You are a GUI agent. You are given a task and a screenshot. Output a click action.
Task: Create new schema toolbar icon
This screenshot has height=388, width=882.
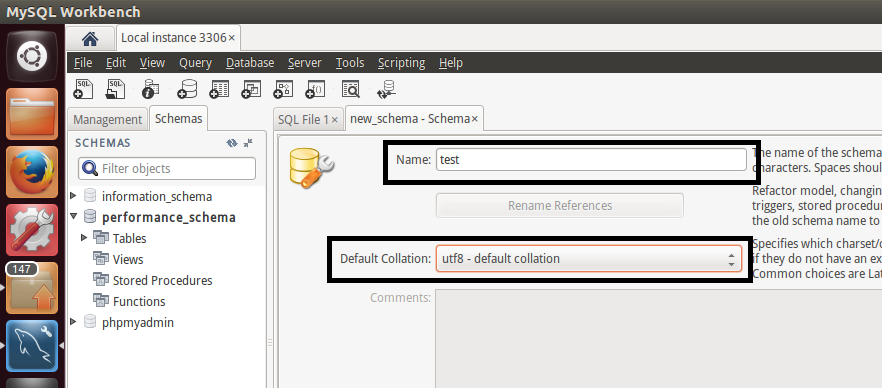click(x=187, y=89)
